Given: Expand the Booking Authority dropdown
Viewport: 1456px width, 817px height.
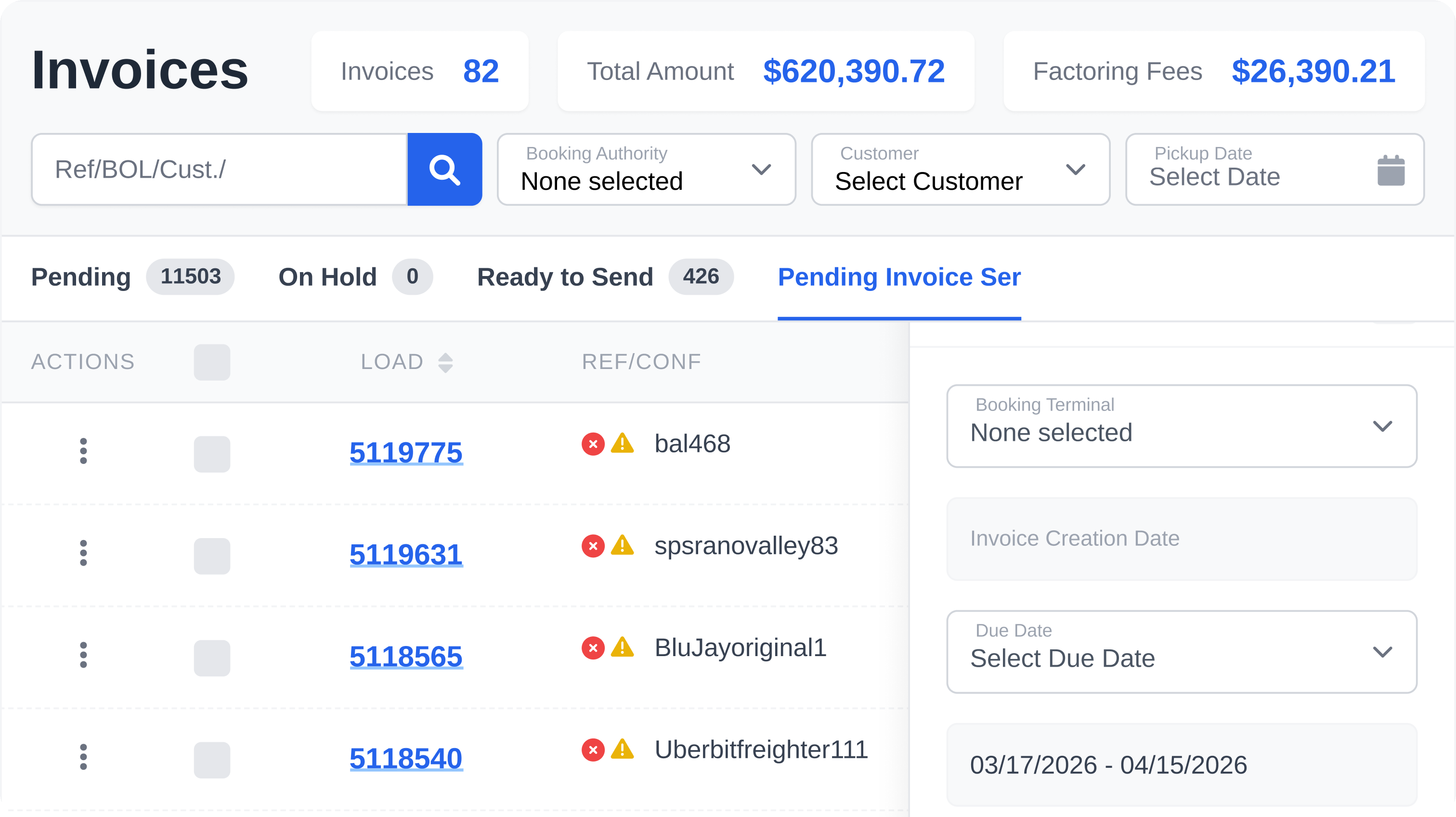Looking at the screenshot, I should [x=647, y=170].
